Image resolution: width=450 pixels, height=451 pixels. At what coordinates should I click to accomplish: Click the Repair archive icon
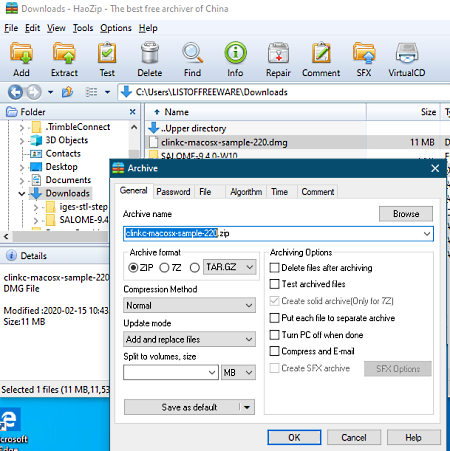pyautogui.click(x=278, y=53)
